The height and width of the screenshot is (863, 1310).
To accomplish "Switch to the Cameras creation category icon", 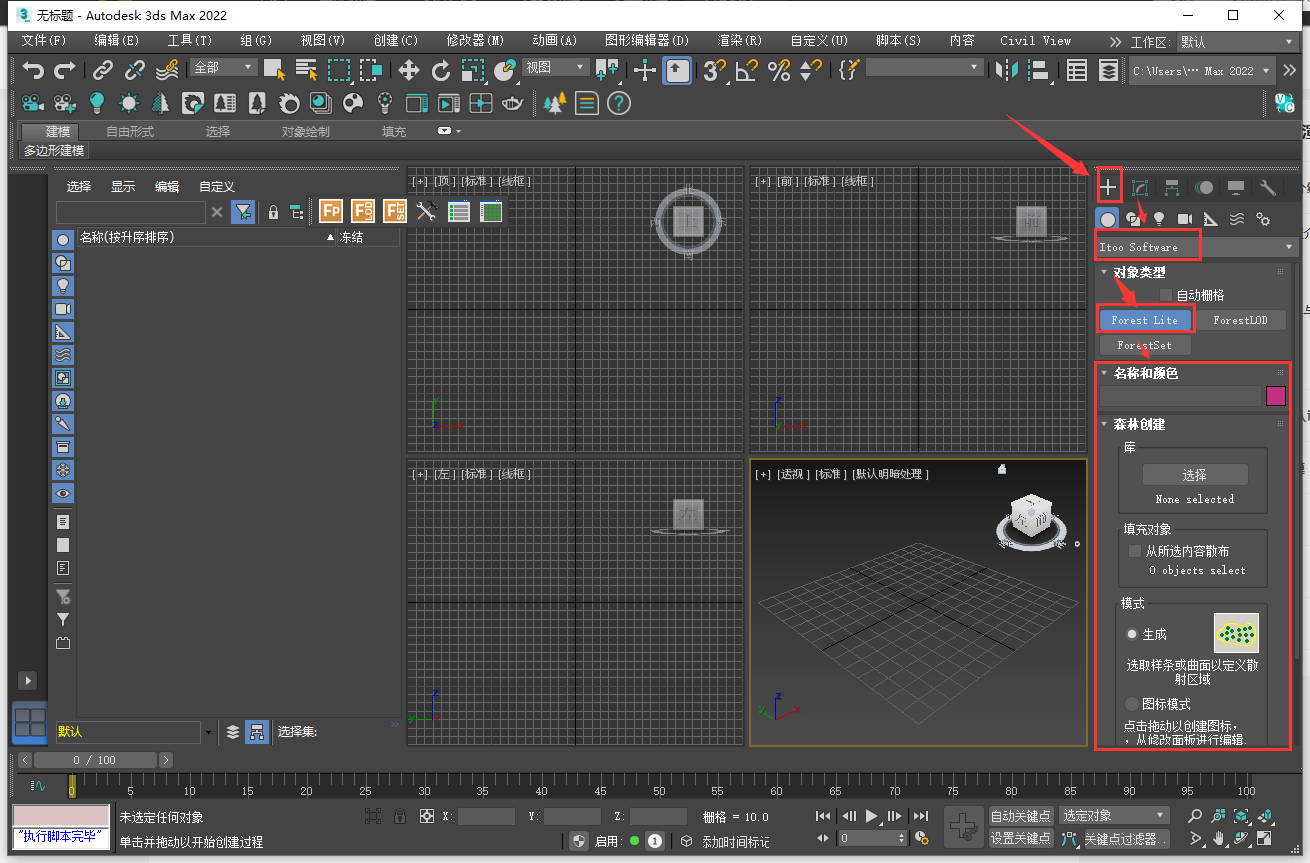I will (x=1184, y=218).
